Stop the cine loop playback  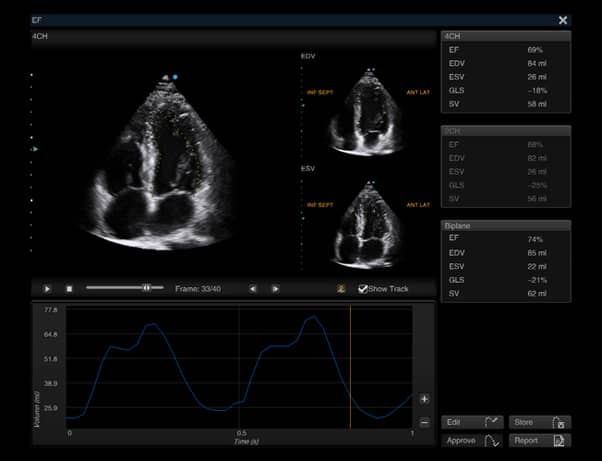[69, 289]
